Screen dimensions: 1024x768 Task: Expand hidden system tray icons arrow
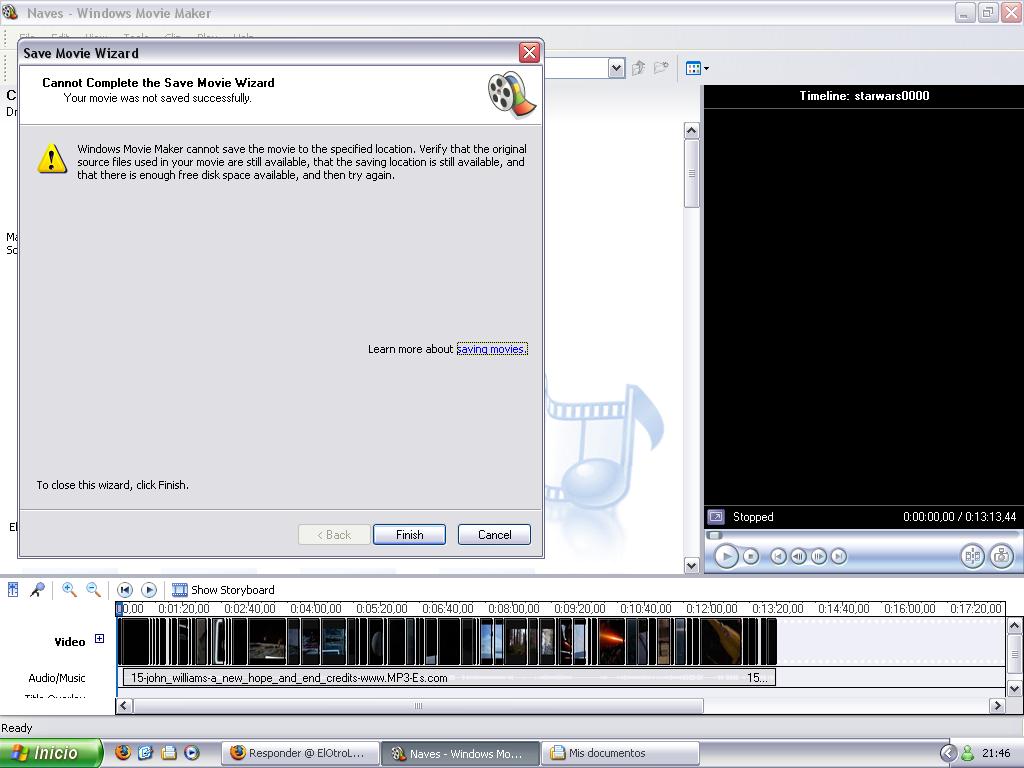[948, 753]
